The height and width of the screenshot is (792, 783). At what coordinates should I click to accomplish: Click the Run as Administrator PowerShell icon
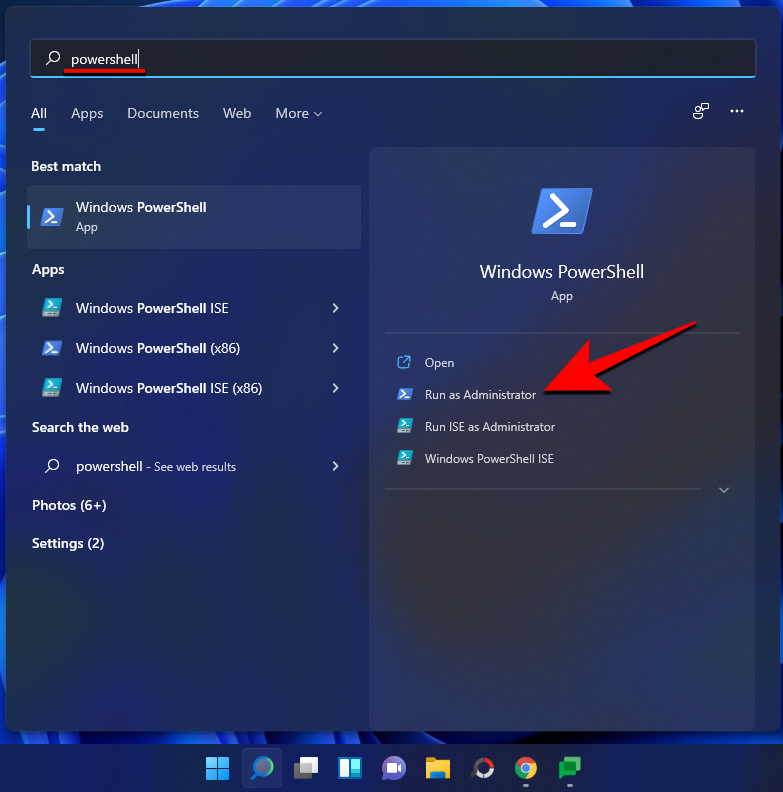[405, 394]
